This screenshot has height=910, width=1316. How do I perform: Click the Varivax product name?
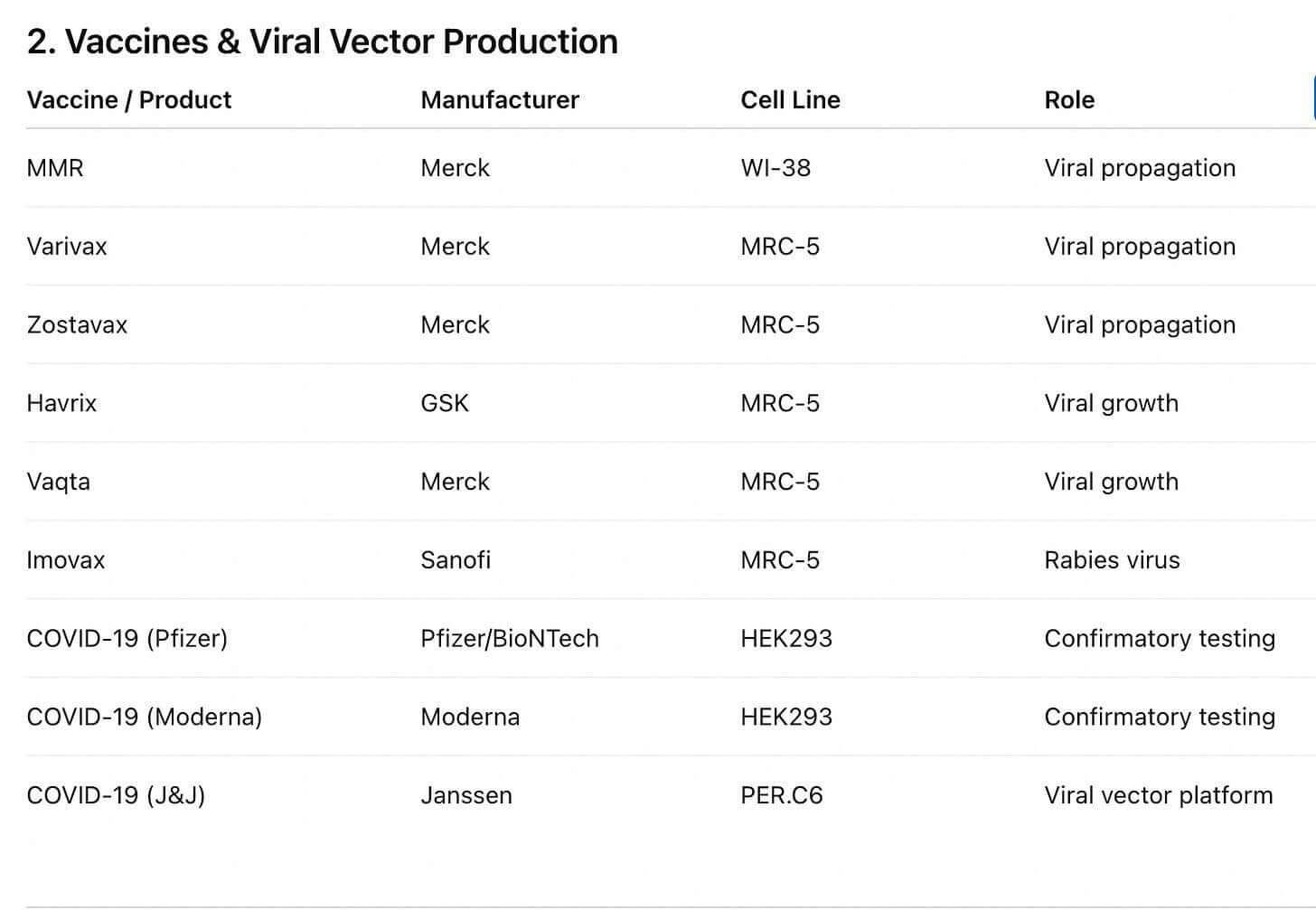pyautogui.click(x=67, y=247)
